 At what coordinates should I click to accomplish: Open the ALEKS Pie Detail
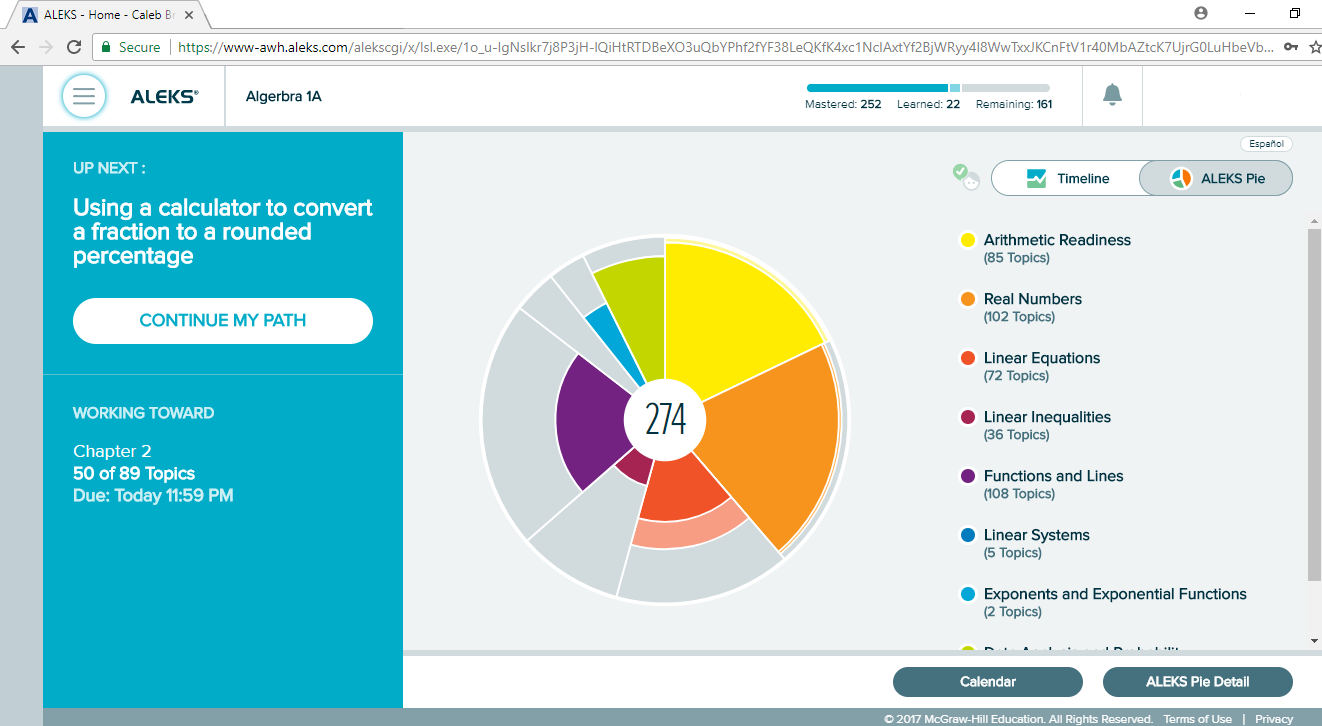1196,681
